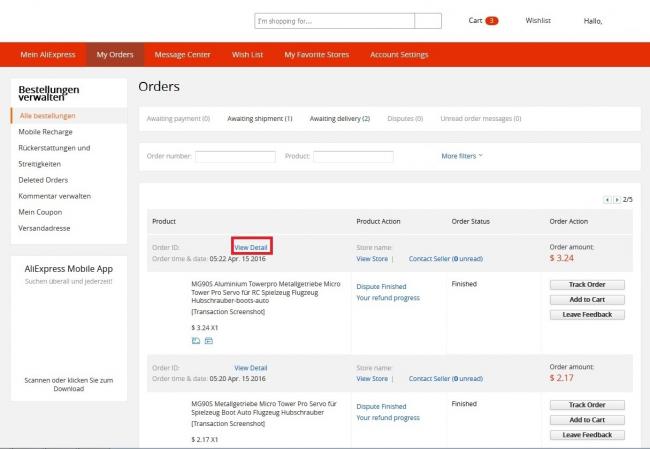Screen dimensions: 650x449
Task: Click the Order Status column header
Action: [x=471, y=221]
